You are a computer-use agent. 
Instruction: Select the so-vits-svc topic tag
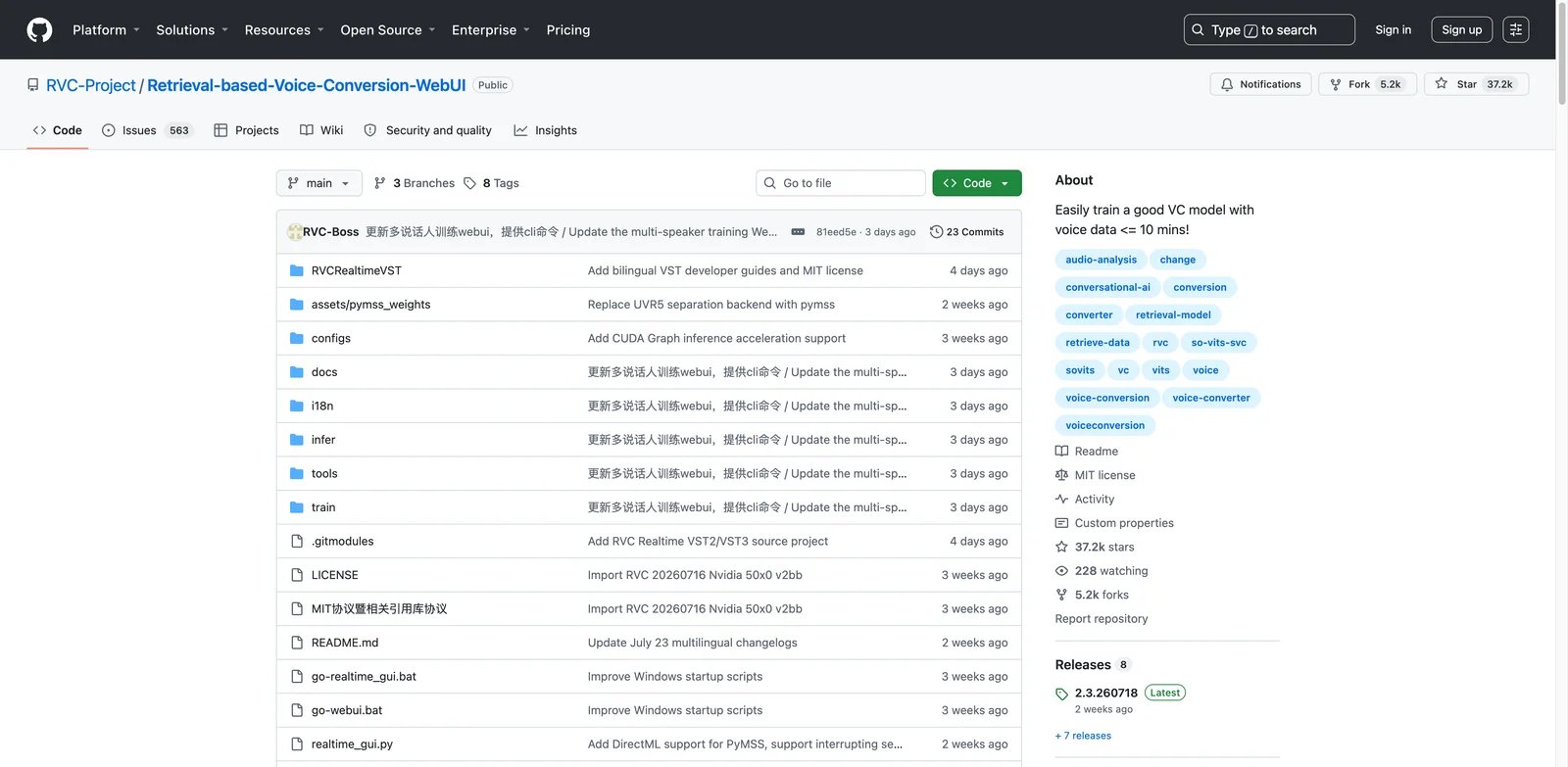[x=1219, y=342]
